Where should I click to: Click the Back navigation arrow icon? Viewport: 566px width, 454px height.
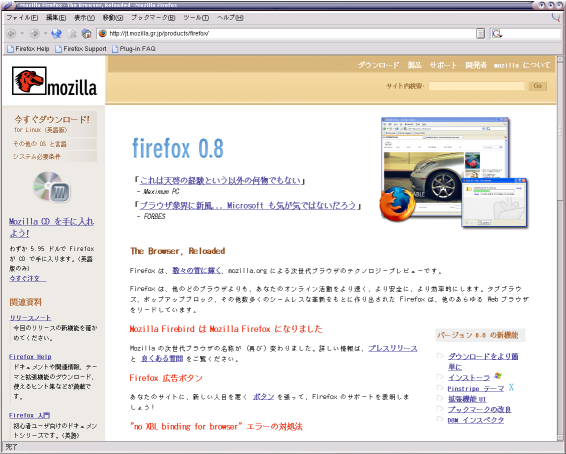(12, 34)
